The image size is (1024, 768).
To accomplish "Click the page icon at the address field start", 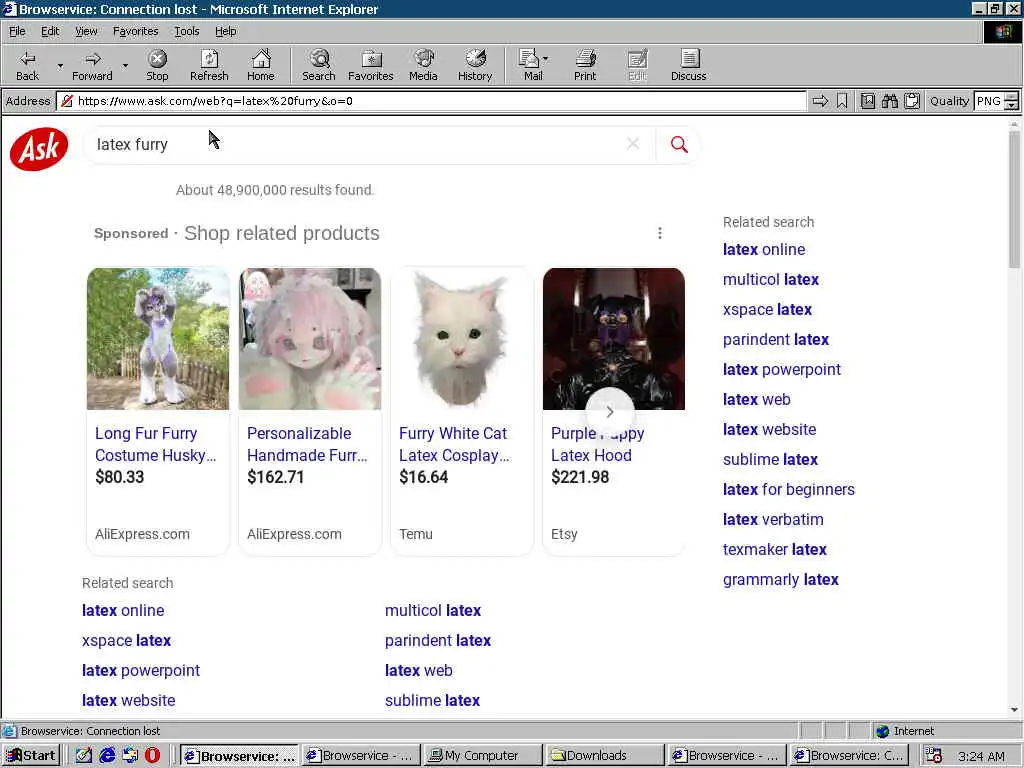I will 67,101.
